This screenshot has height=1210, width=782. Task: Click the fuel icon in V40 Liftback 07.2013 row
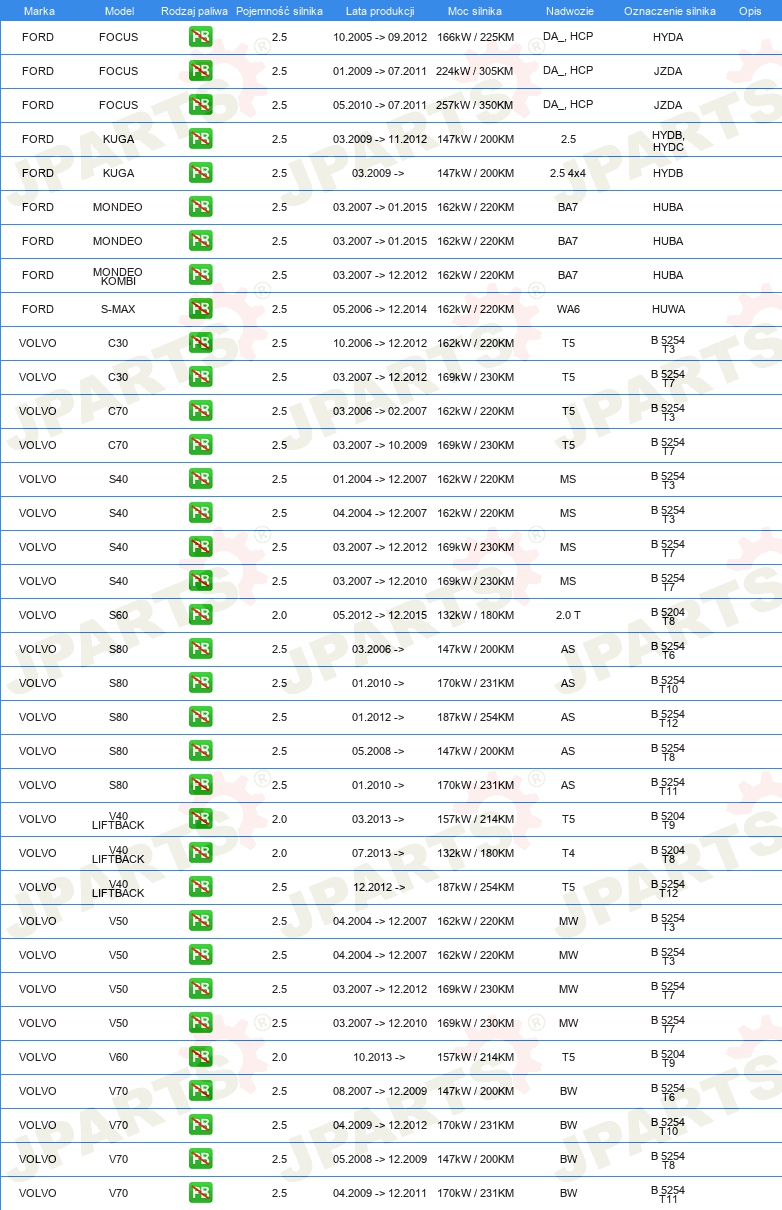[201, 853]
